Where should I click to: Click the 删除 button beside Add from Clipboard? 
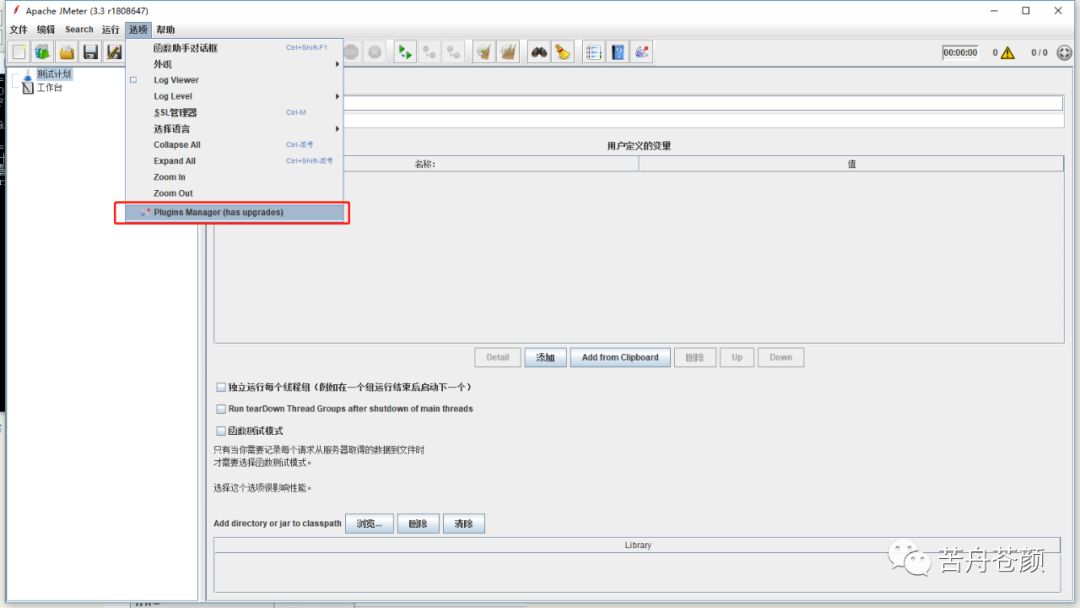(x=694, y=357)
